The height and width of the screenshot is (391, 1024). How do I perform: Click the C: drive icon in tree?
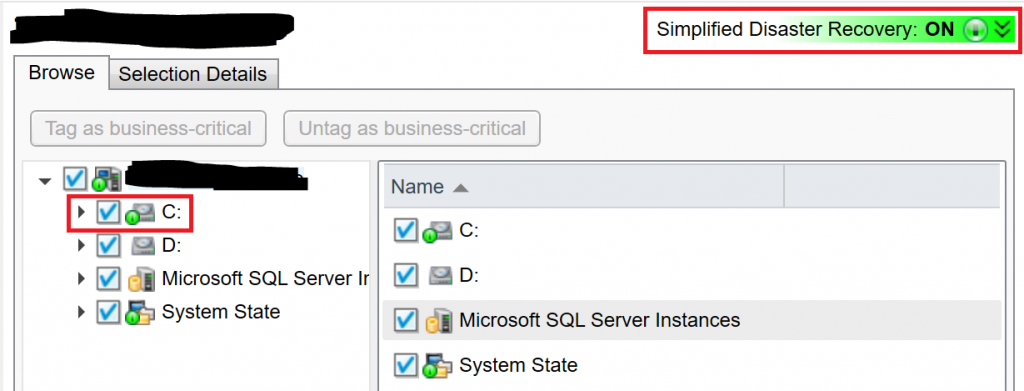click(140, 213)
